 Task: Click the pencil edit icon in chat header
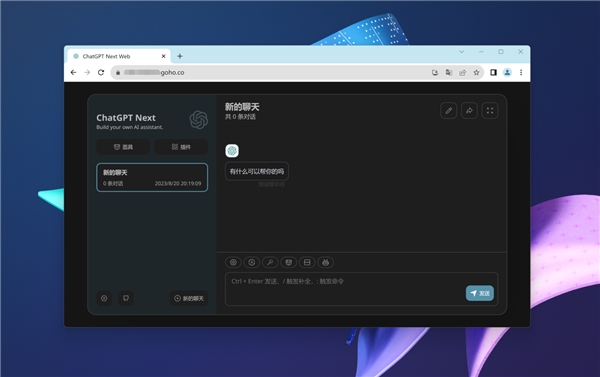[448, 111]
